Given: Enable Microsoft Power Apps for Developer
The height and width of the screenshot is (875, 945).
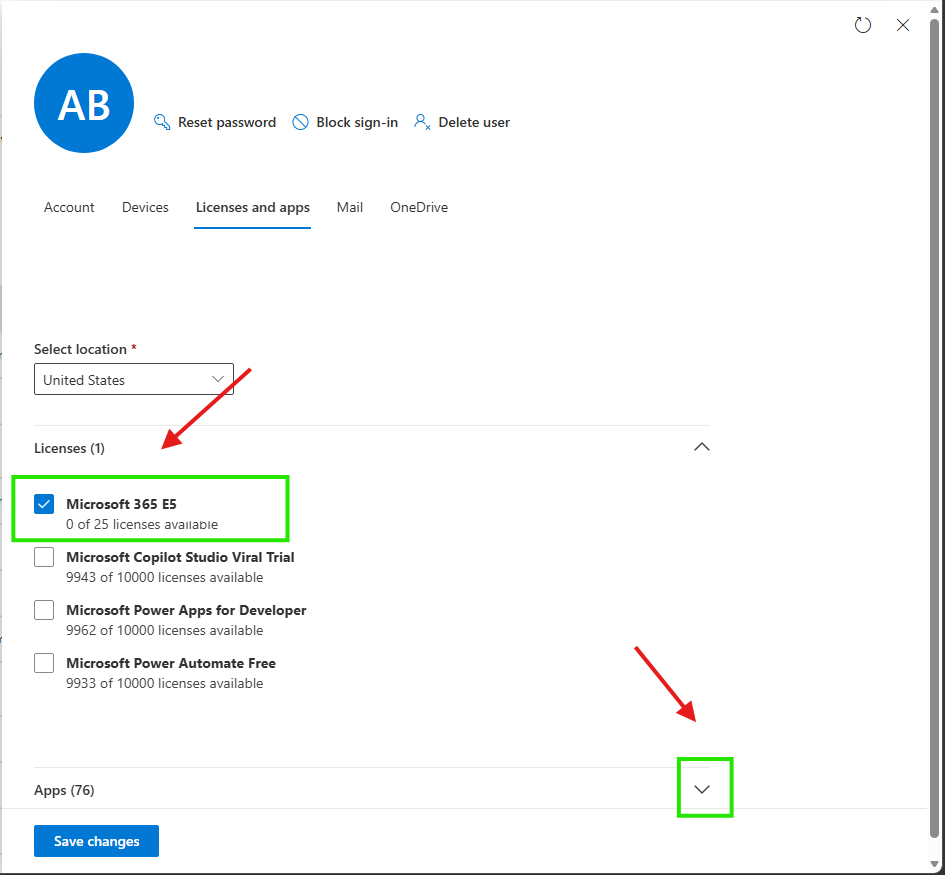Looking at the screenshot, I should pyautogui.click(x=44, y=610).
